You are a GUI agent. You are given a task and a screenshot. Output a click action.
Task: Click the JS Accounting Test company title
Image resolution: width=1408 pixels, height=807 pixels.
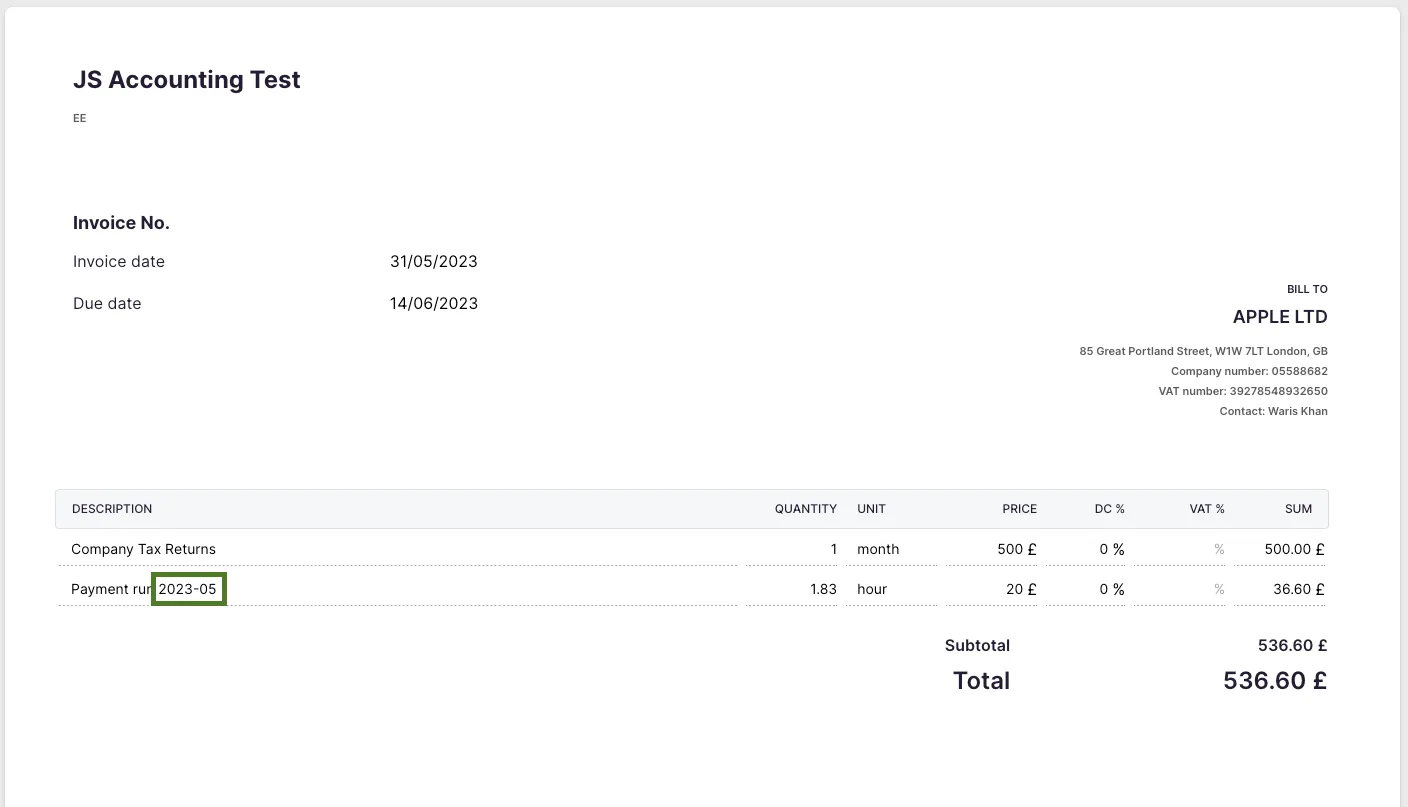(187, 80)
